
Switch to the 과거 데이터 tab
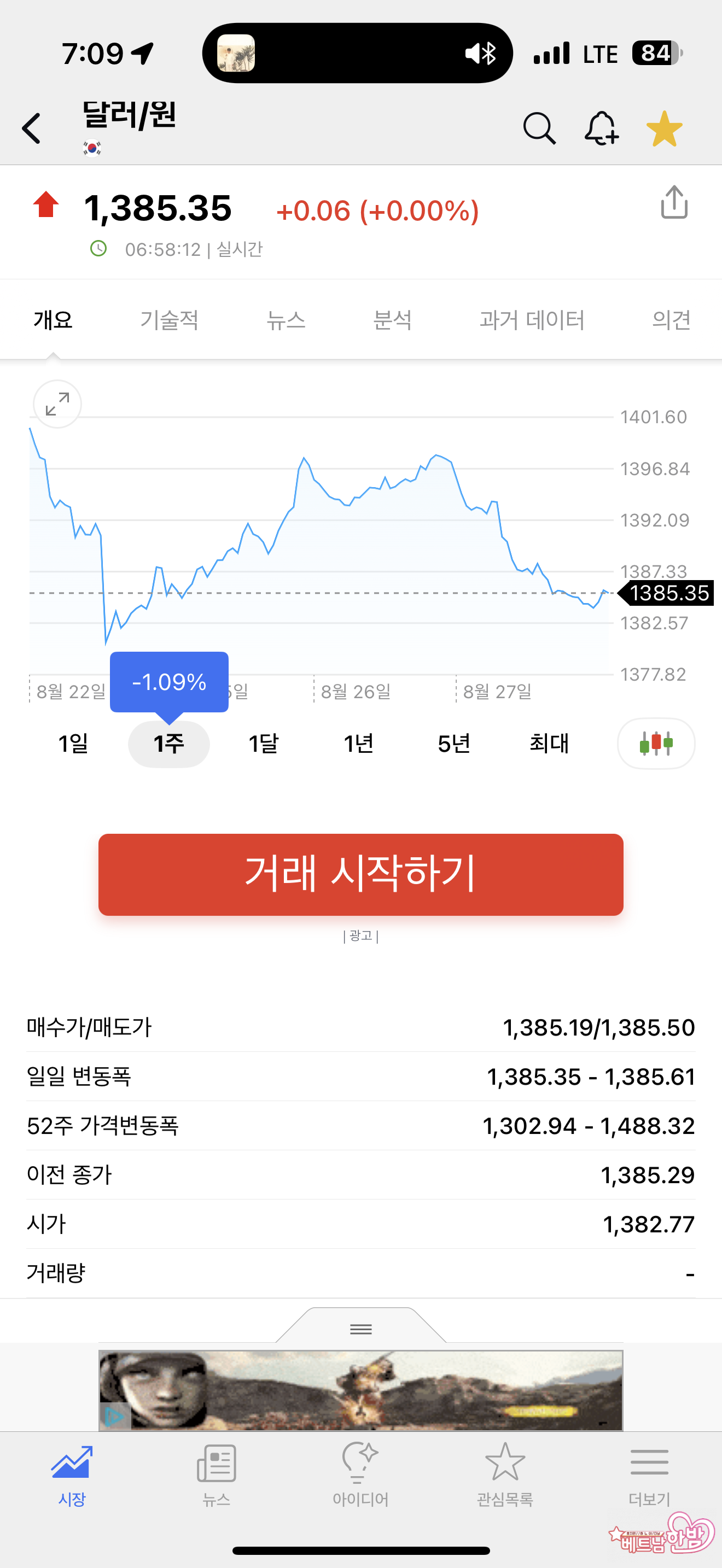[532, 320]
